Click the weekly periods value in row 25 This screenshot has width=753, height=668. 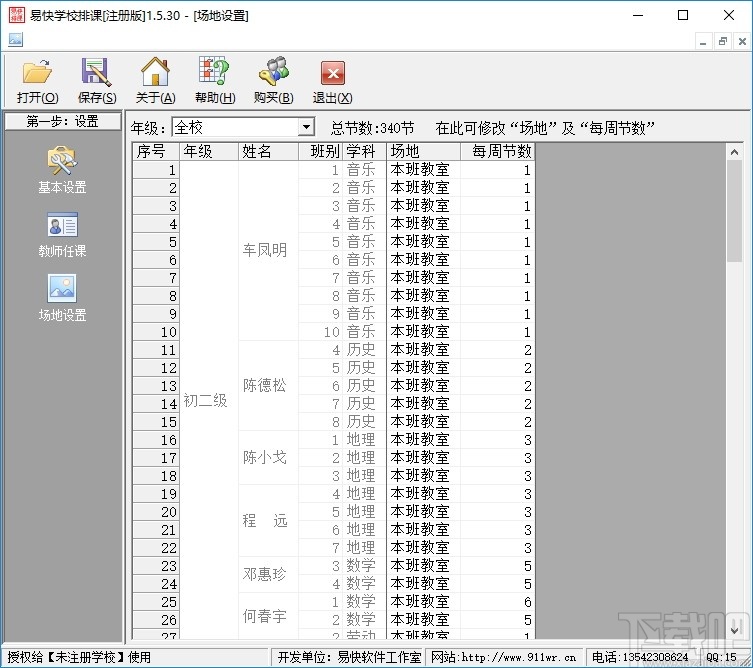point(498,602)
